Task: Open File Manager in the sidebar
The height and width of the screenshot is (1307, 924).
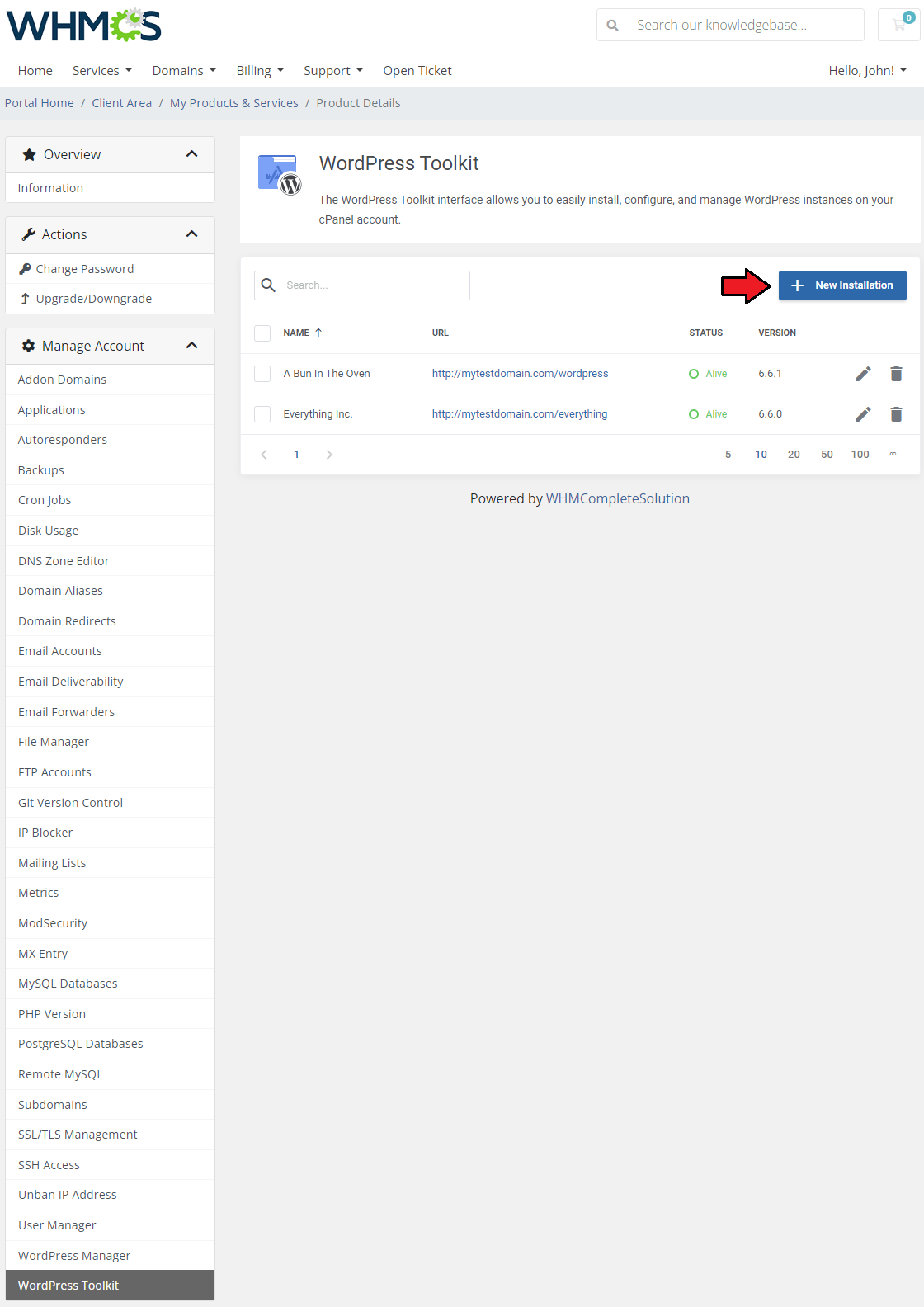Action: tap(110, 742)
